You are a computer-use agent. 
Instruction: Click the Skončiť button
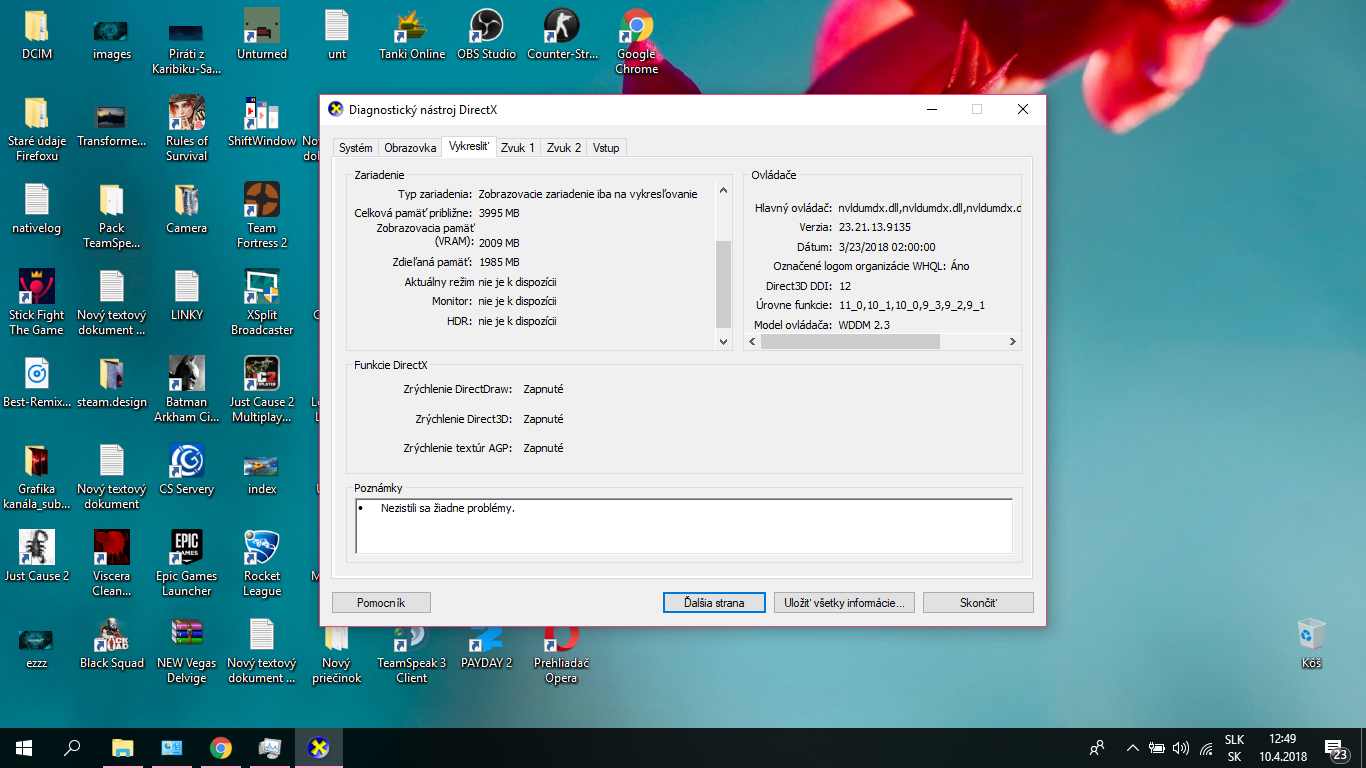tap(978, 603)
